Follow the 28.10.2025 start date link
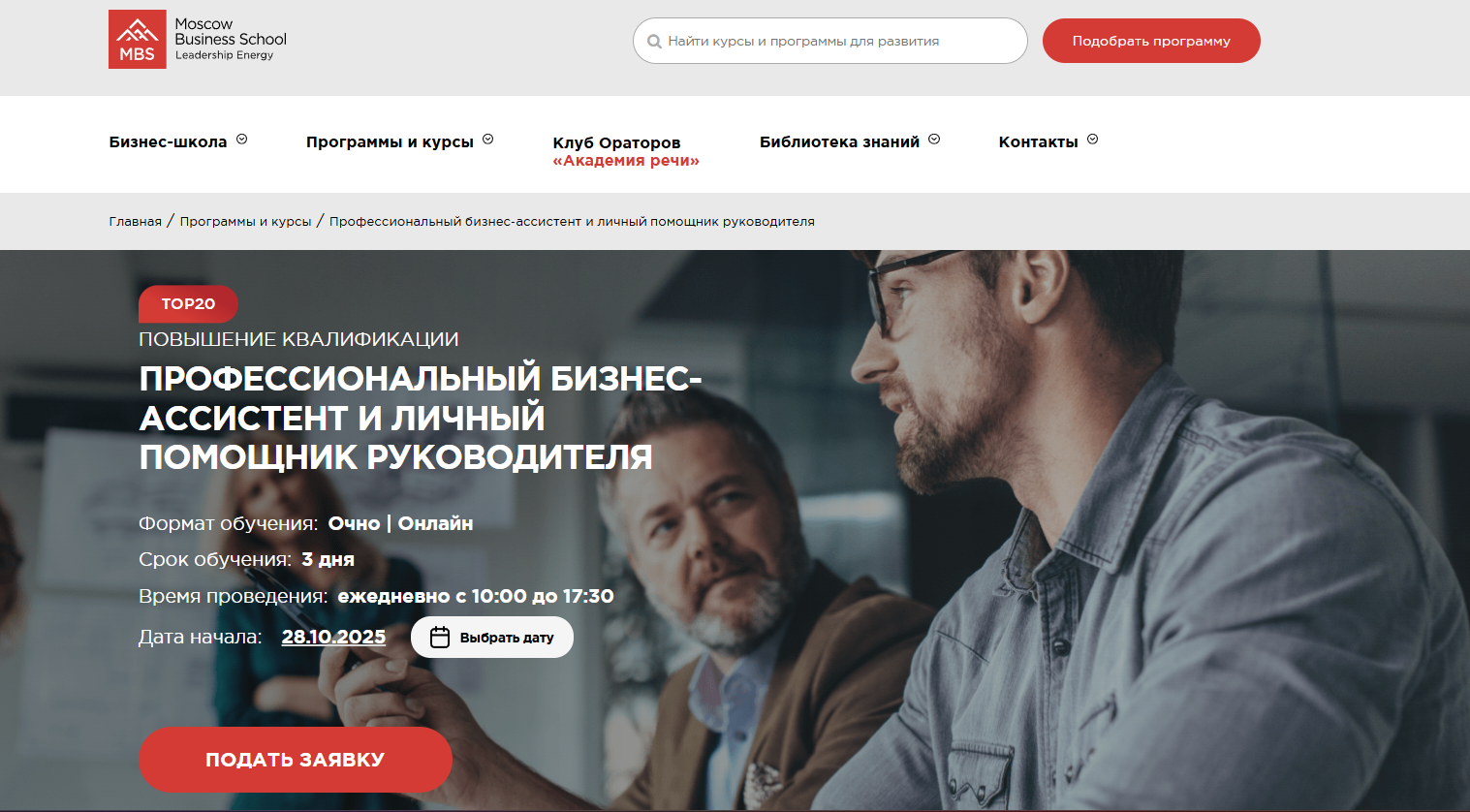Screen dimensions: 1470x812 tap(333, 637)
